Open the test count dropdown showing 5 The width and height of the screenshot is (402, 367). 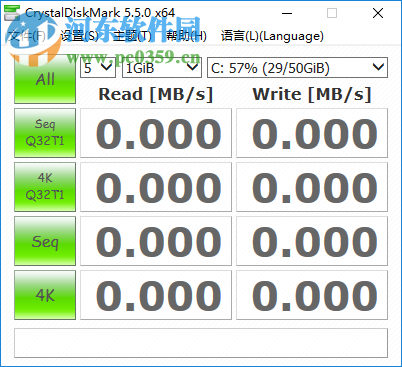[x=98, y=68]
